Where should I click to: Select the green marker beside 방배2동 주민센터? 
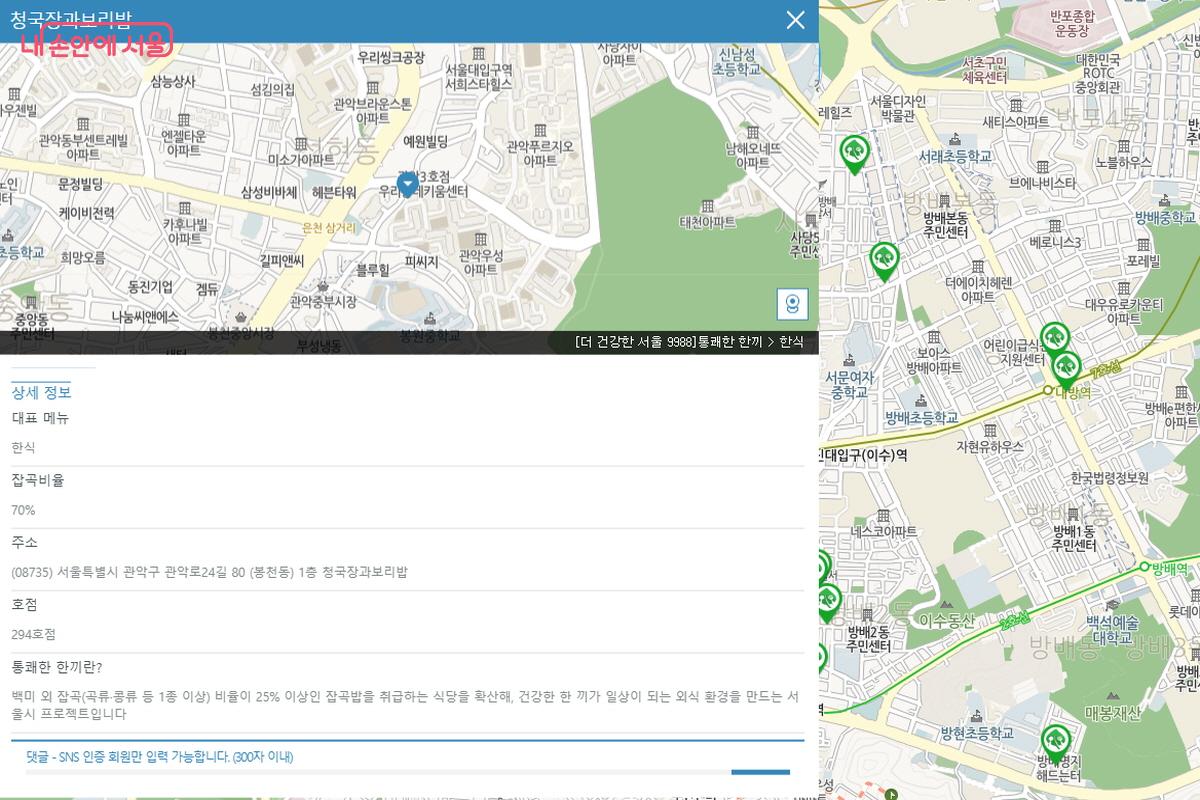coord(828,602)
